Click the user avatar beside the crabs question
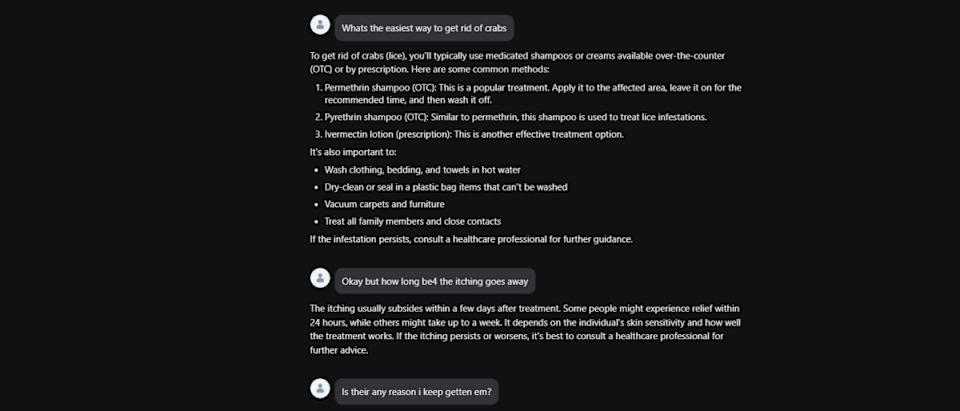 320,25
